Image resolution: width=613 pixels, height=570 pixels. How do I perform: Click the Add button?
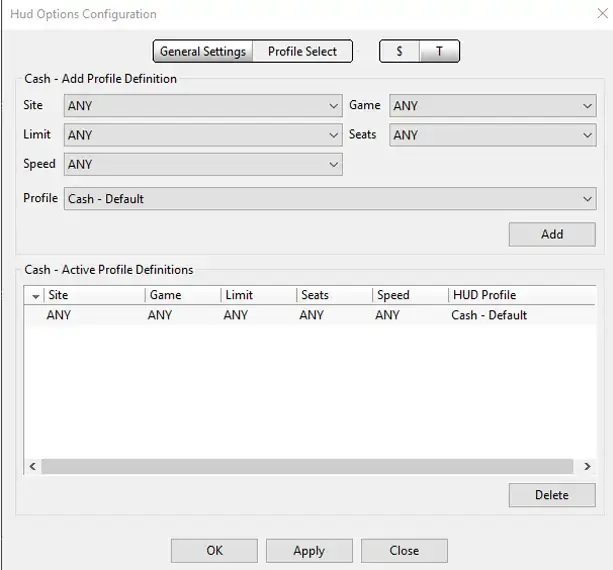[x=552, y=234]
